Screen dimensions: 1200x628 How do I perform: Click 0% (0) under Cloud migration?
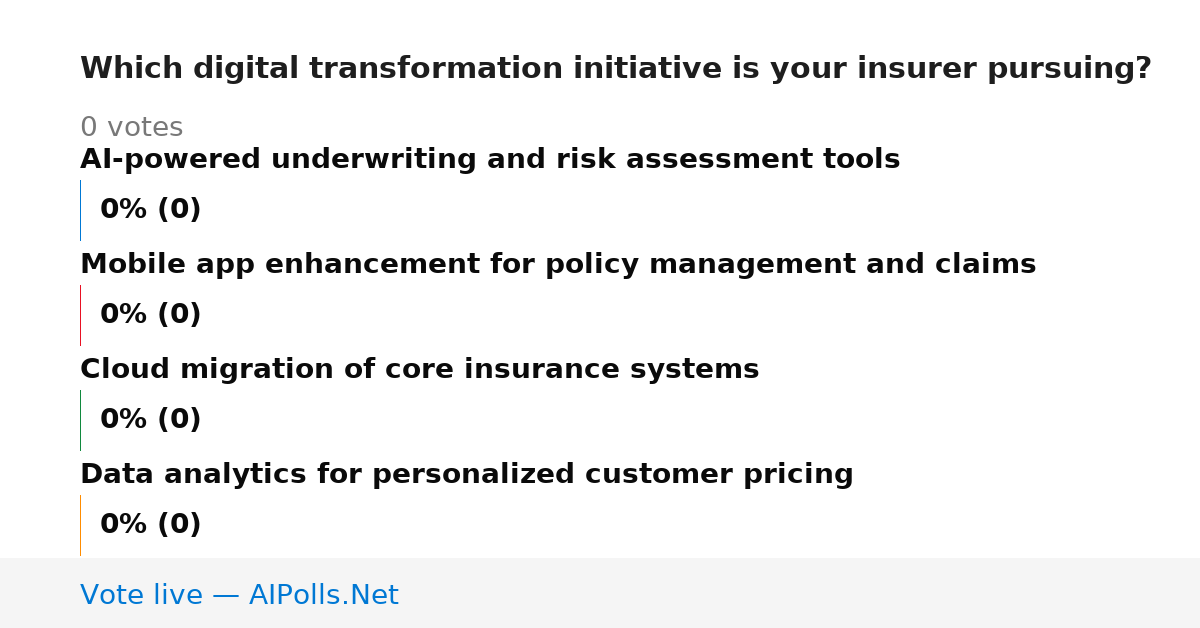point(150,420)
